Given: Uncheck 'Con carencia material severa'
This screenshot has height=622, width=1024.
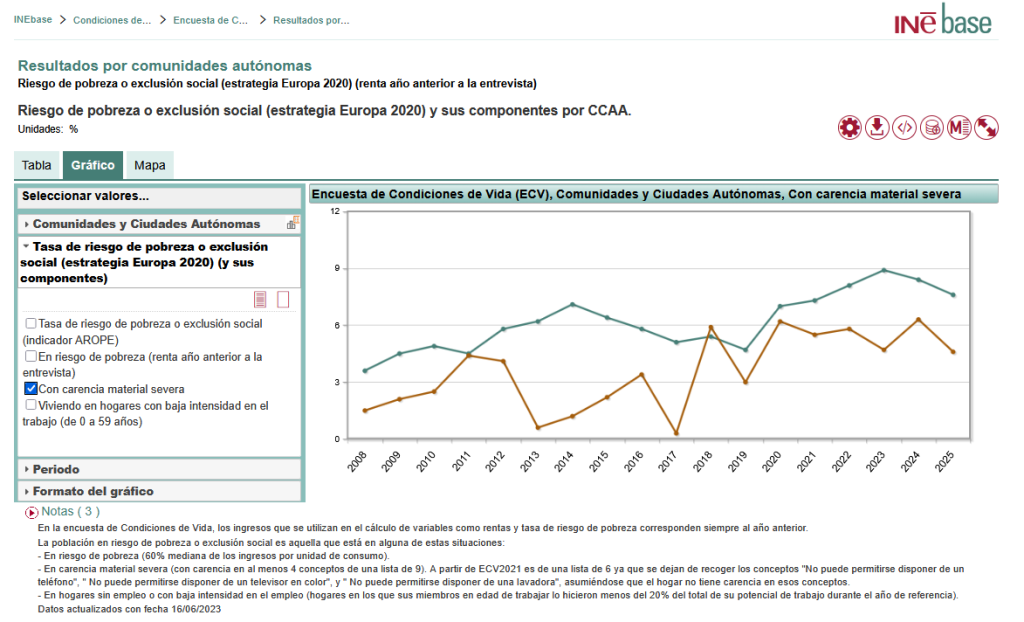Looking at the screenshot, I should tap(31, 389).
